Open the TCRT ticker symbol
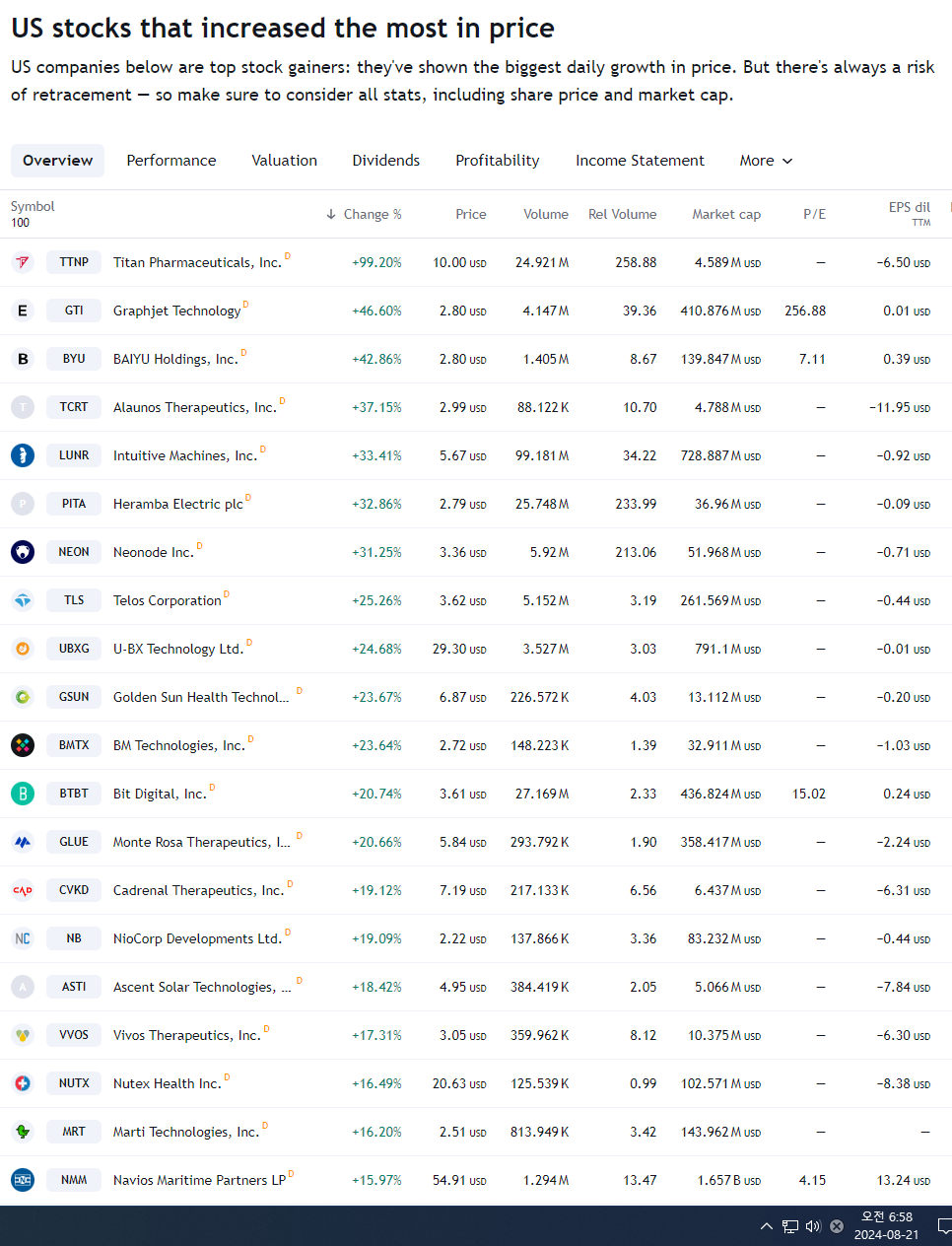Image resolution: width=952 pixels, height=1246 pixels. [x=74, y=407]
